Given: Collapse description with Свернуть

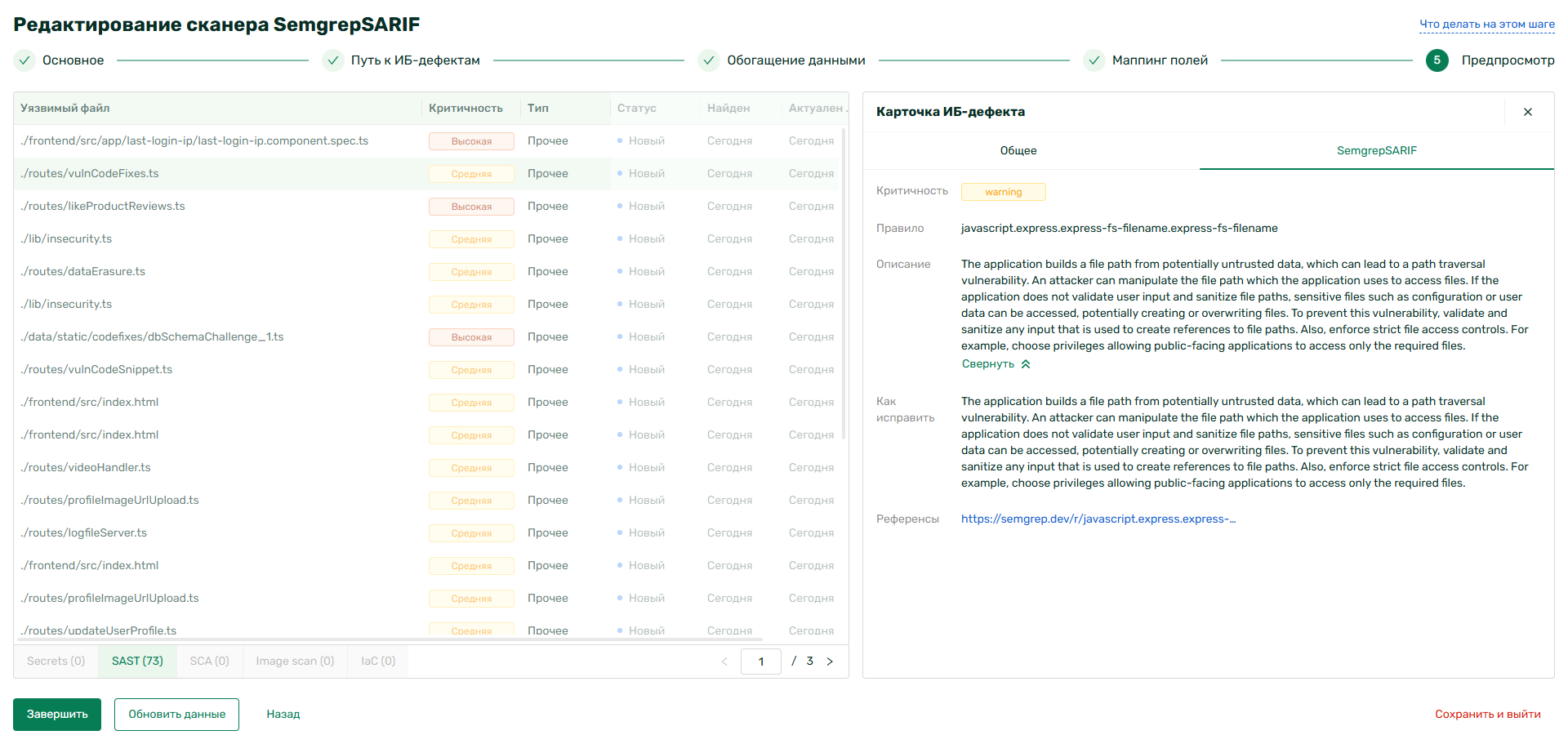Looking at the screenshot, I should [x=996, y=364].
